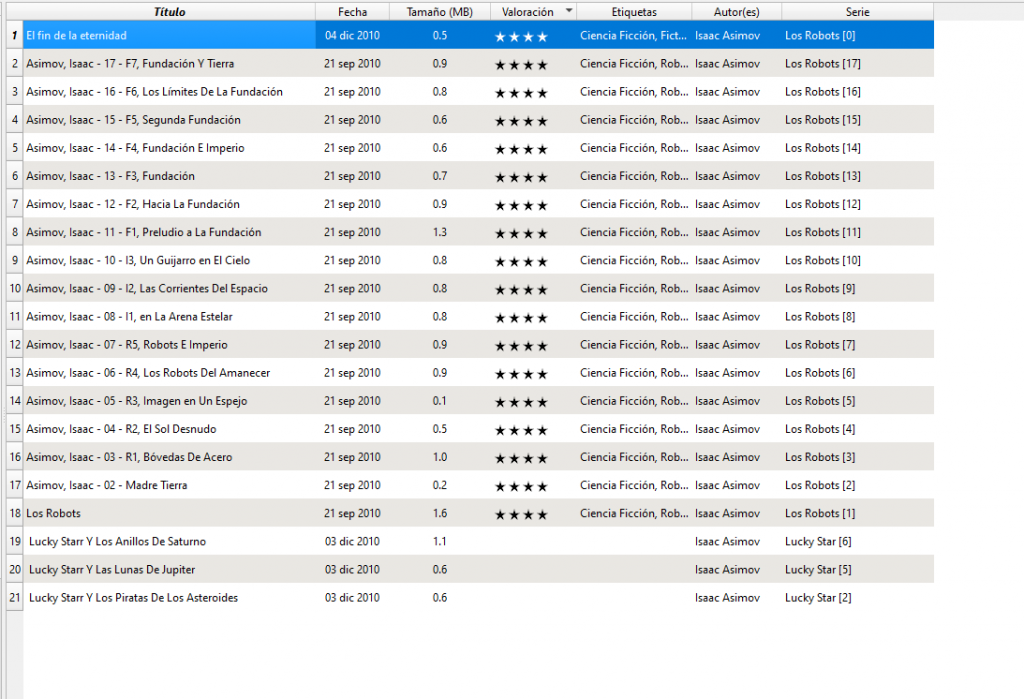Sort by the Autor(es) column header
Image resolution: width=1024 pixels, height=699 pixels.
click(x=737, y=12)
